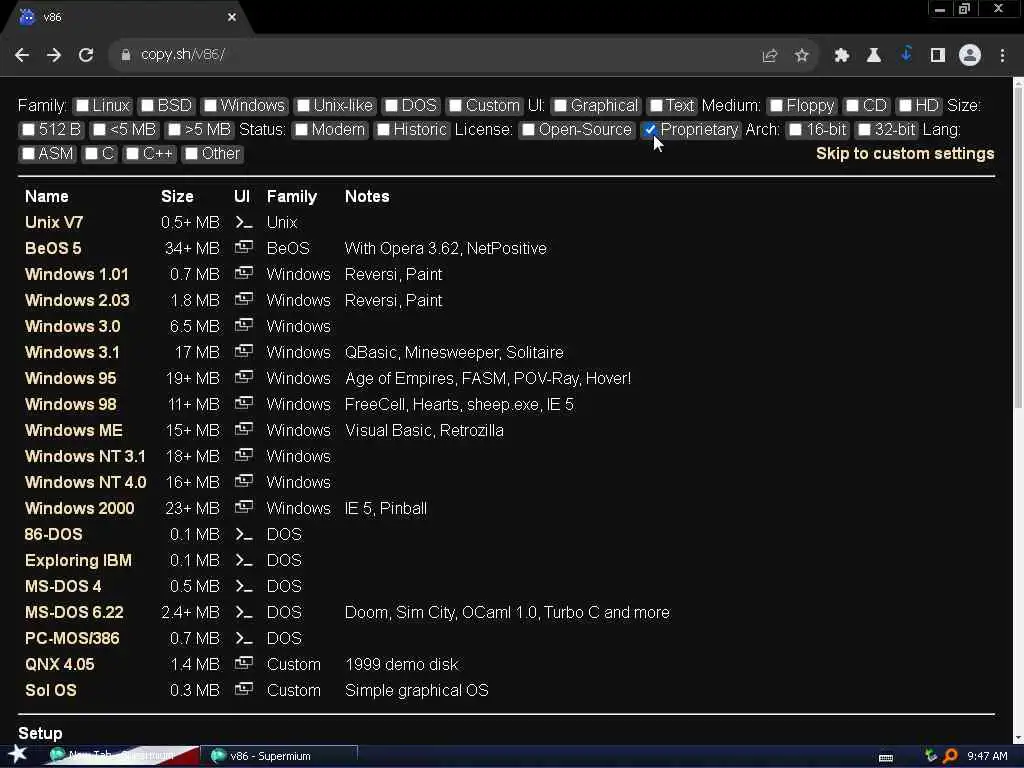Click the browser forward arrow
Image resolution: width=1024 pixels, height=768 pixels.
(54, 56)
